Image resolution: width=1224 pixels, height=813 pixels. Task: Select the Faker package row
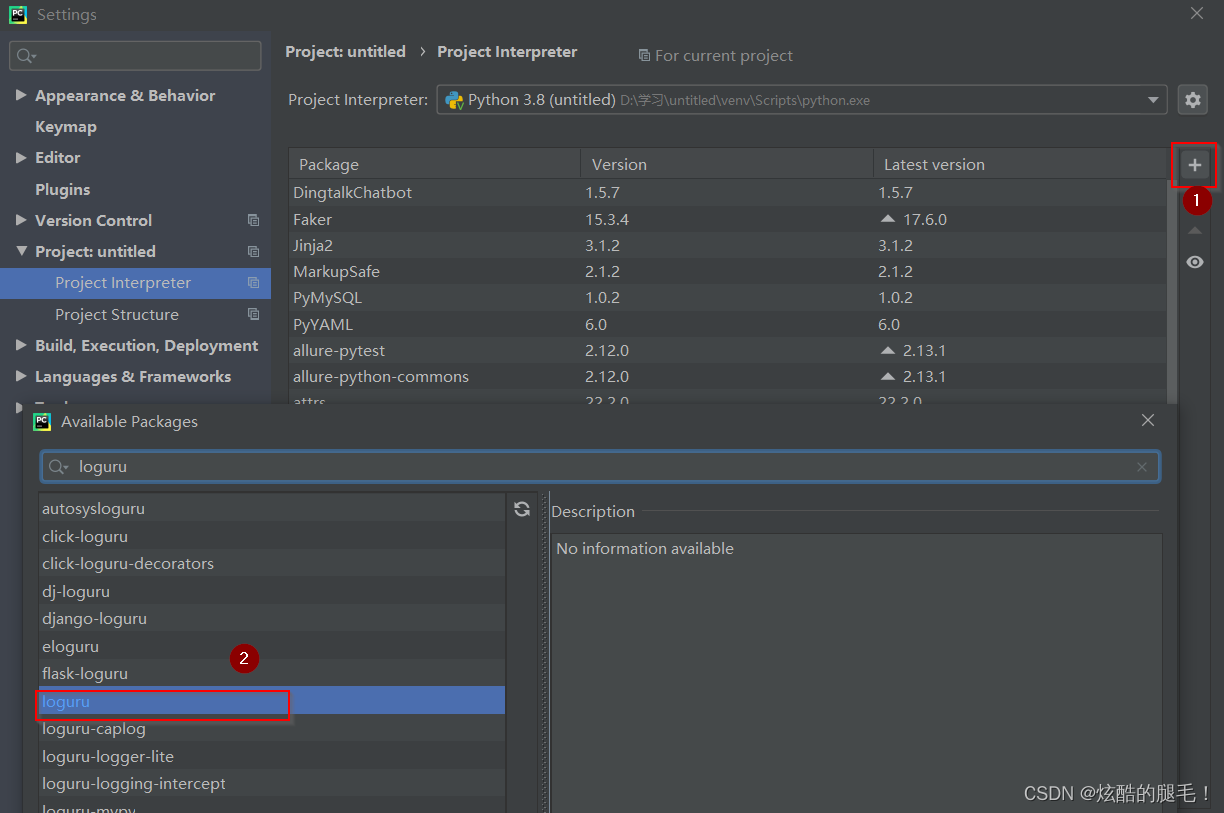[x=728, y=219]
